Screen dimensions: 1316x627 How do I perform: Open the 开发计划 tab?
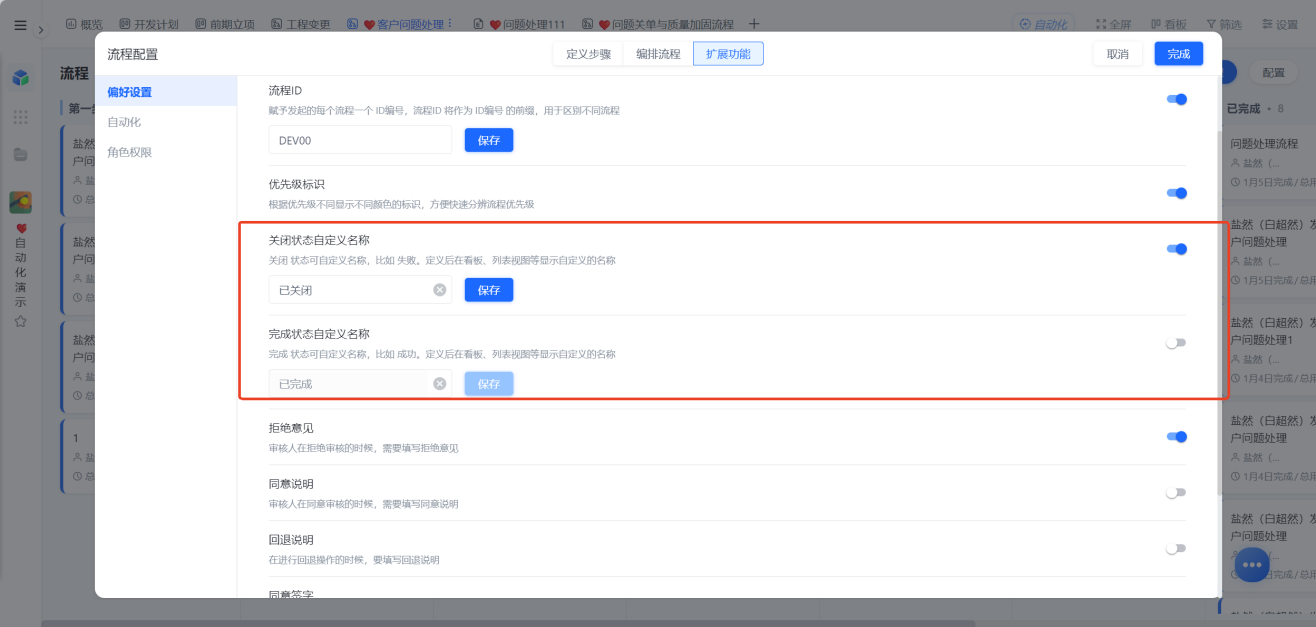point(148,24)
